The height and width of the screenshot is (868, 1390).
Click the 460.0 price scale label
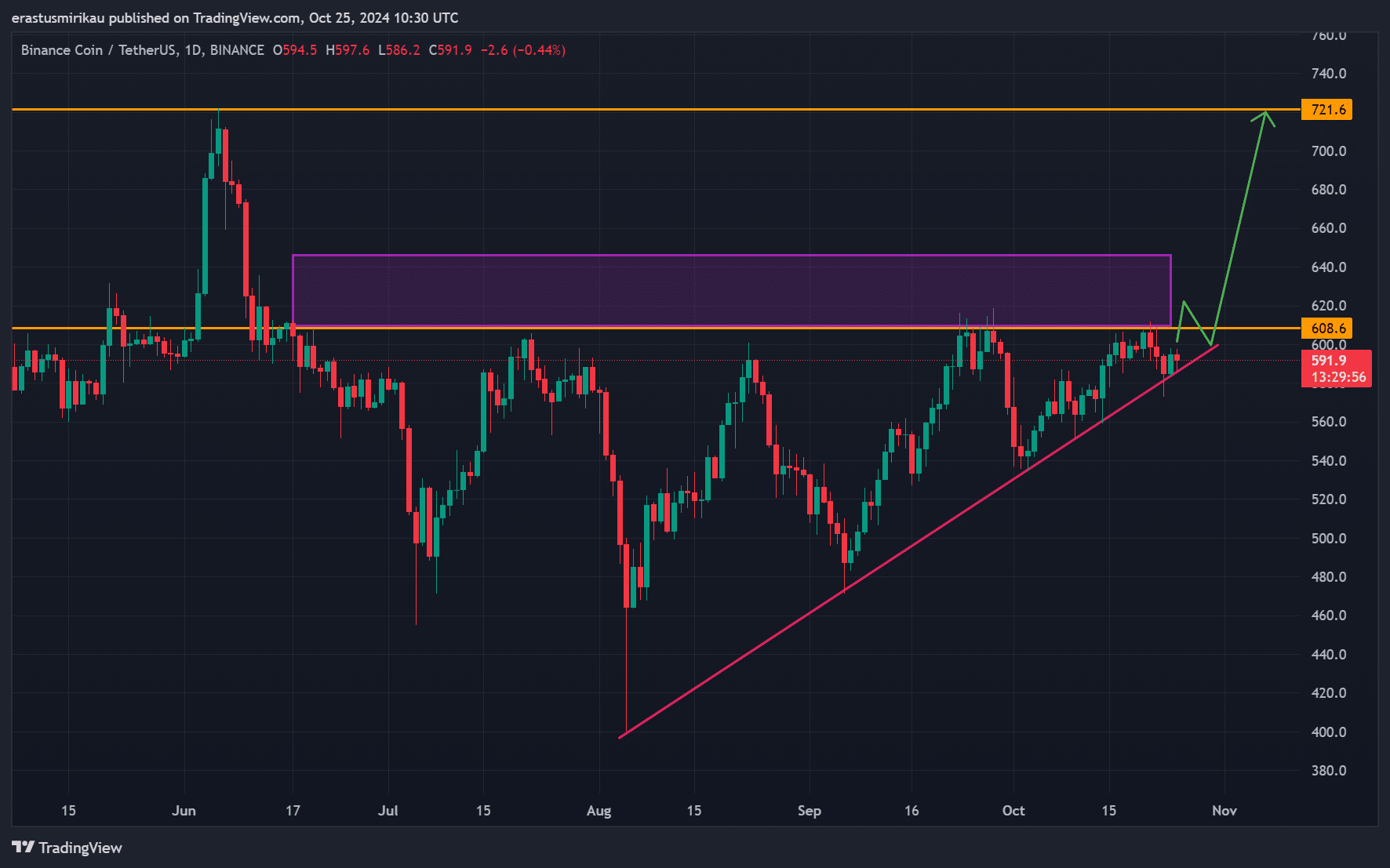[1328, 615]
